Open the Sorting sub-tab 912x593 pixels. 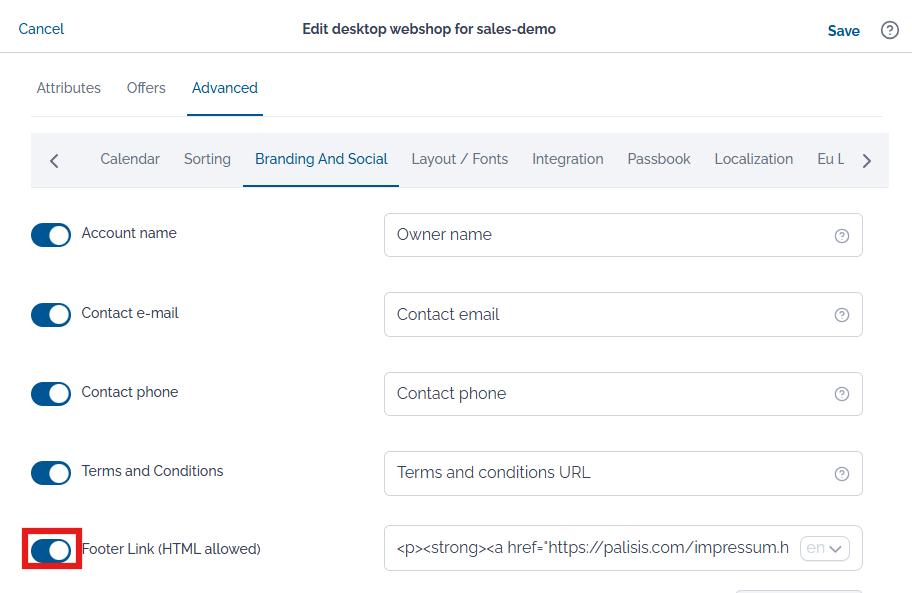click(207, 159)
